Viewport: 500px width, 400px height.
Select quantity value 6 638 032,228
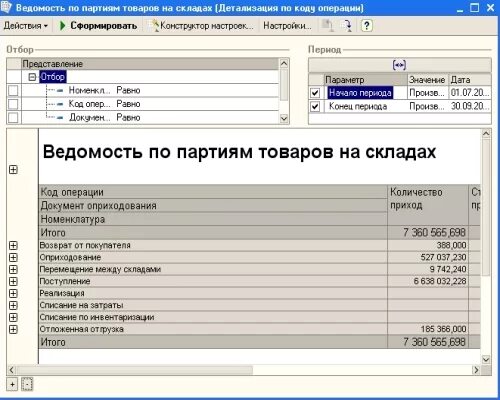pos(428,282)
